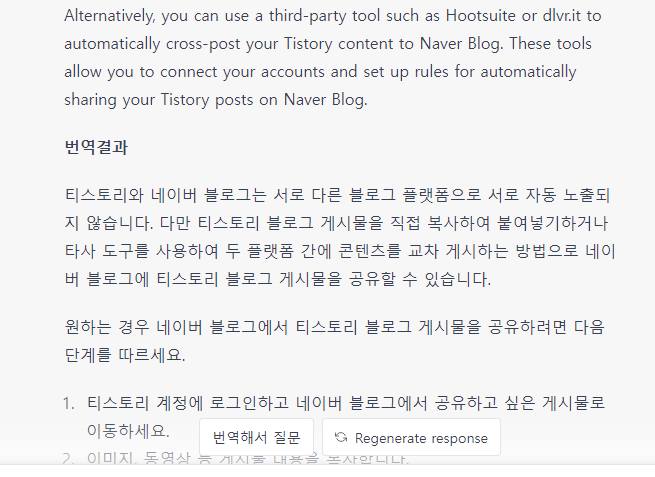Click the line starting with sharing your Tistory posts

tap(216, 100)
